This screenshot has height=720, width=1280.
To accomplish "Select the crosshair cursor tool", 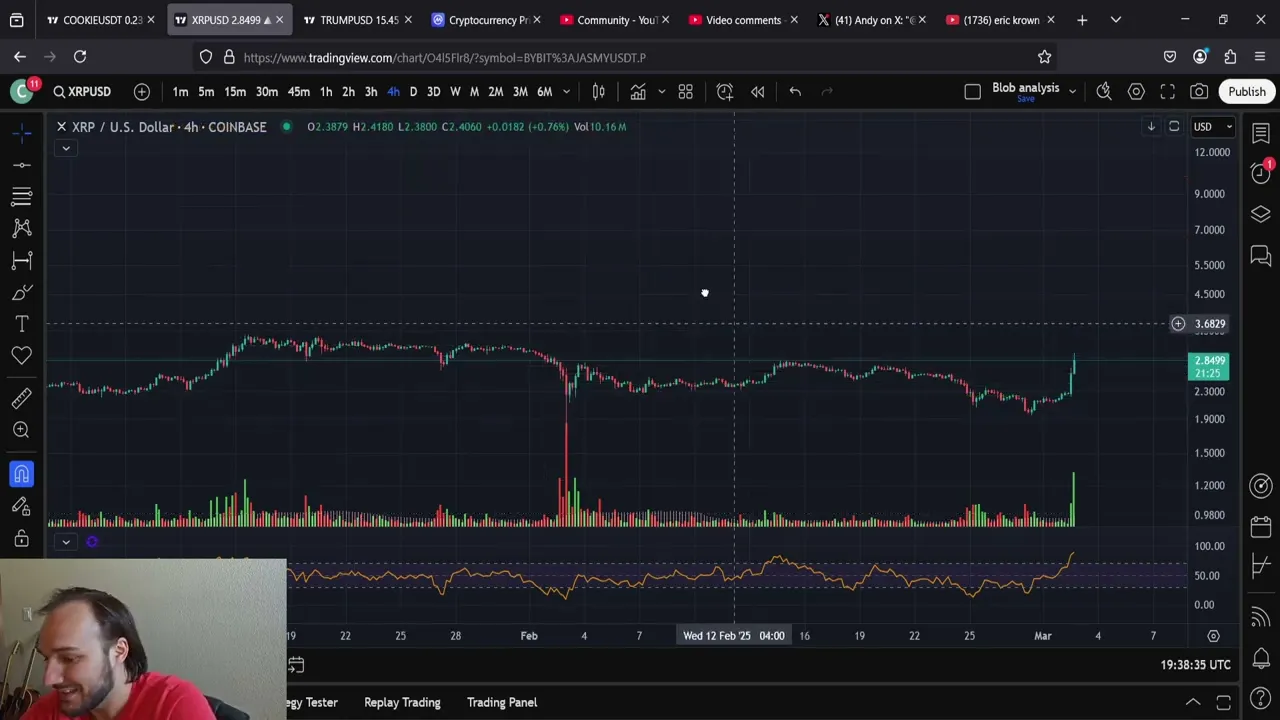I will pyautogui.click(x=21, y=131).
